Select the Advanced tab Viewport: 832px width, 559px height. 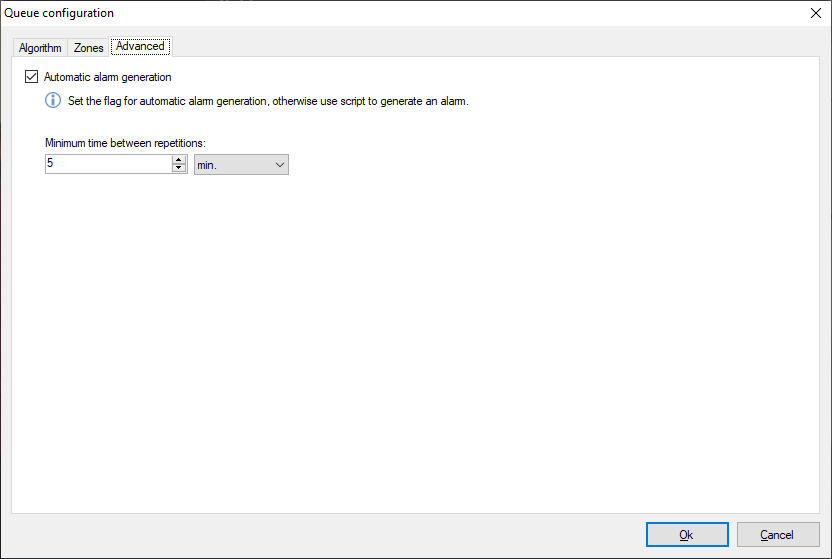(140, 46)
